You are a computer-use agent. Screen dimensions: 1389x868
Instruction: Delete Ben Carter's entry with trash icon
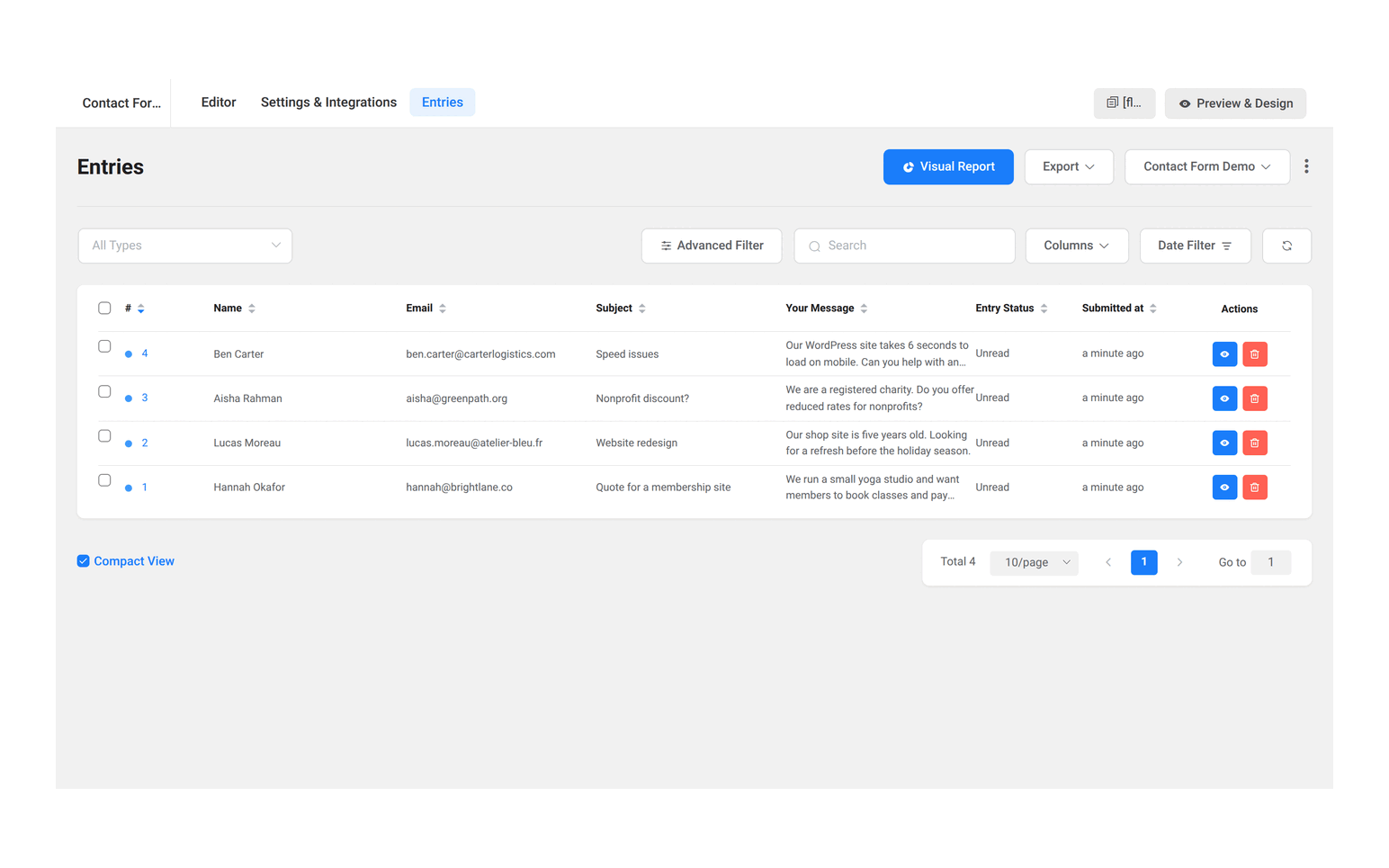[1255, 354]
